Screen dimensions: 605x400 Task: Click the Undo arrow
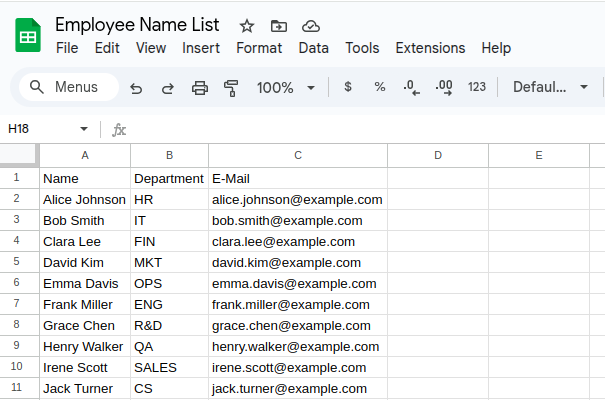click(x=136, y=88)
